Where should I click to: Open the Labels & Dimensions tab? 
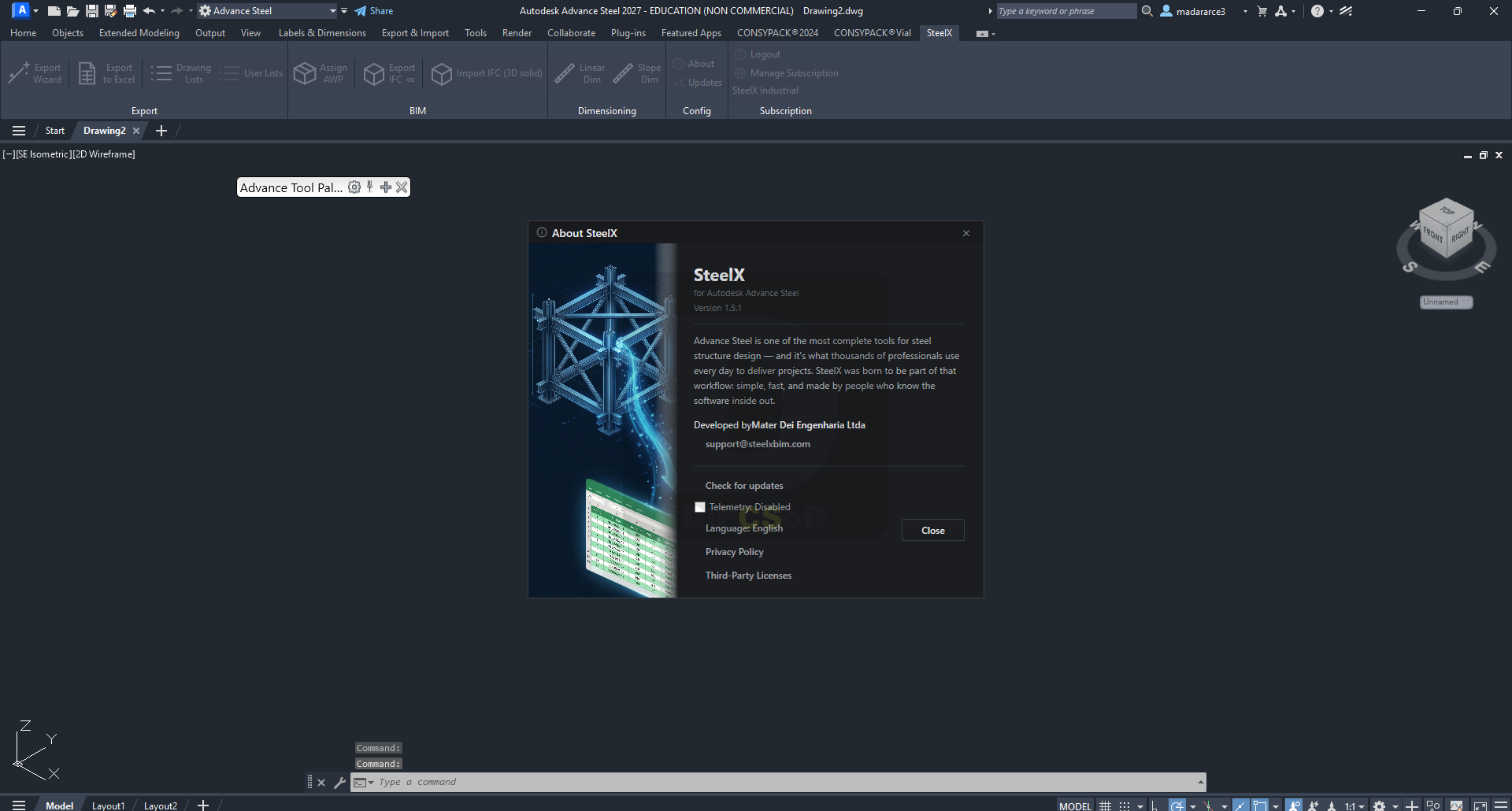point(322,33)
